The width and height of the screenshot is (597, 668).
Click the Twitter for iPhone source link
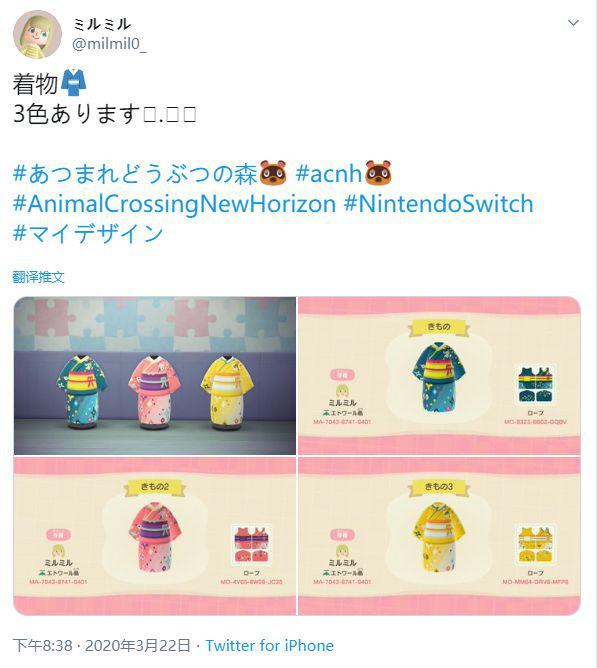click(270, 645)
